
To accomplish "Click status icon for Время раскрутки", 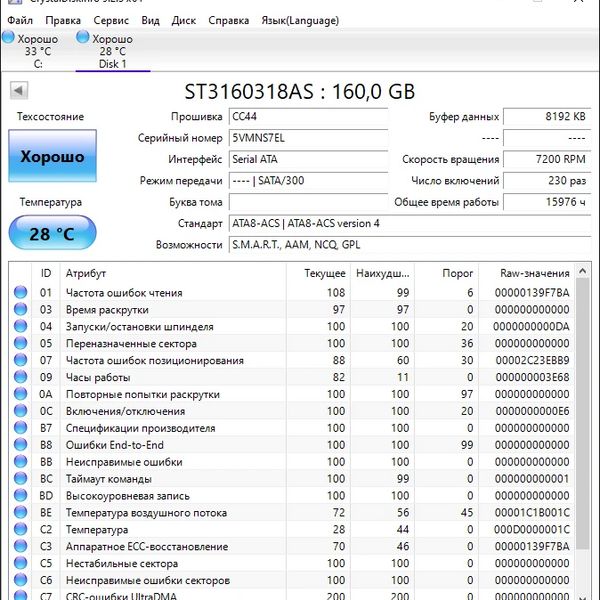I will 20,309.
